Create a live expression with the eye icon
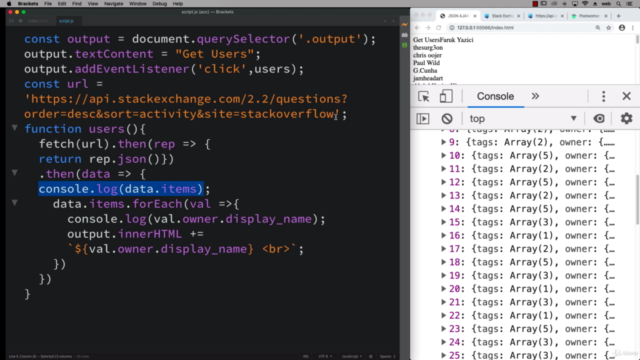This screenshot has width=640, height=360. 599,118
